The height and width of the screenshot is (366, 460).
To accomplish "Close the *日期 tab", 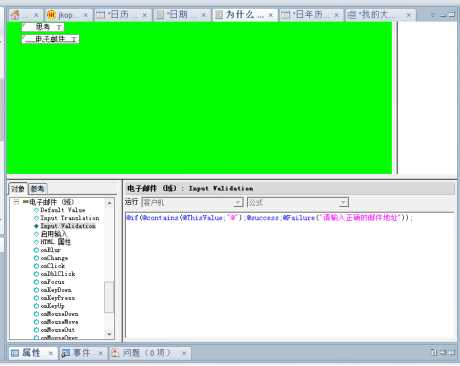I will [x=203, y=15].
